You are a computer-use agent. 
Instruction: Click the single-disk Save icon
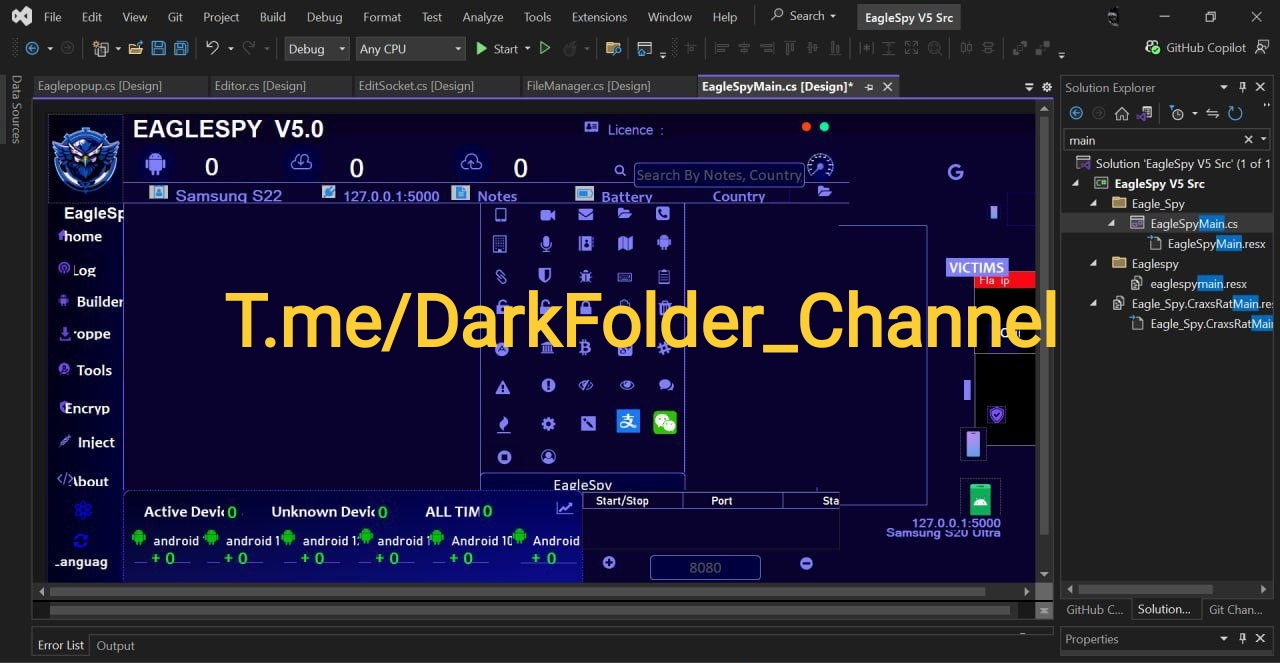point(159,48)
